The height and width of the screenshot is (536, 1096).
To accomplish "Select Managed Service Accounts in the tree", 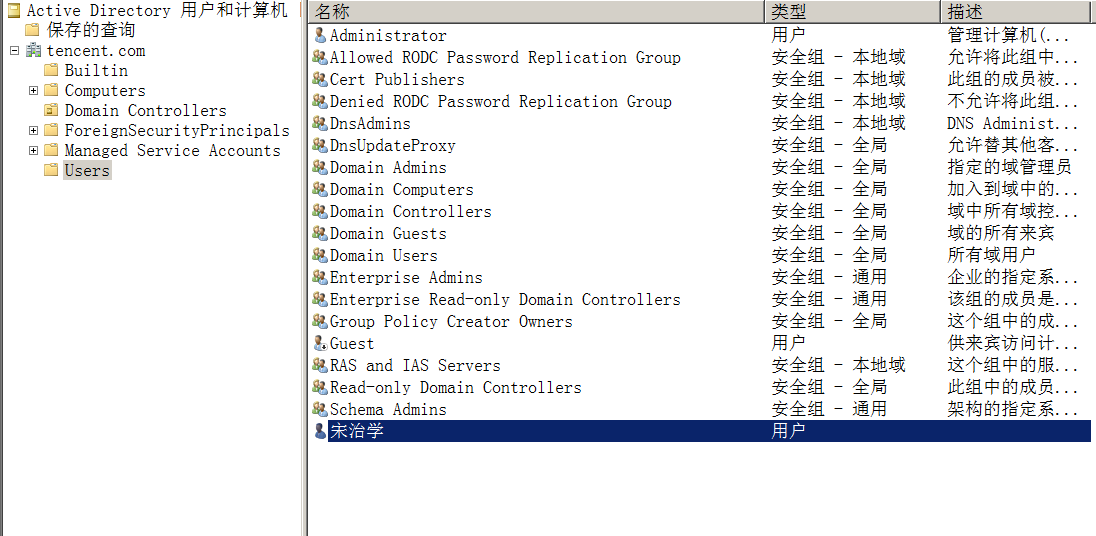I will pyautogui.click(x=173, y=150).
